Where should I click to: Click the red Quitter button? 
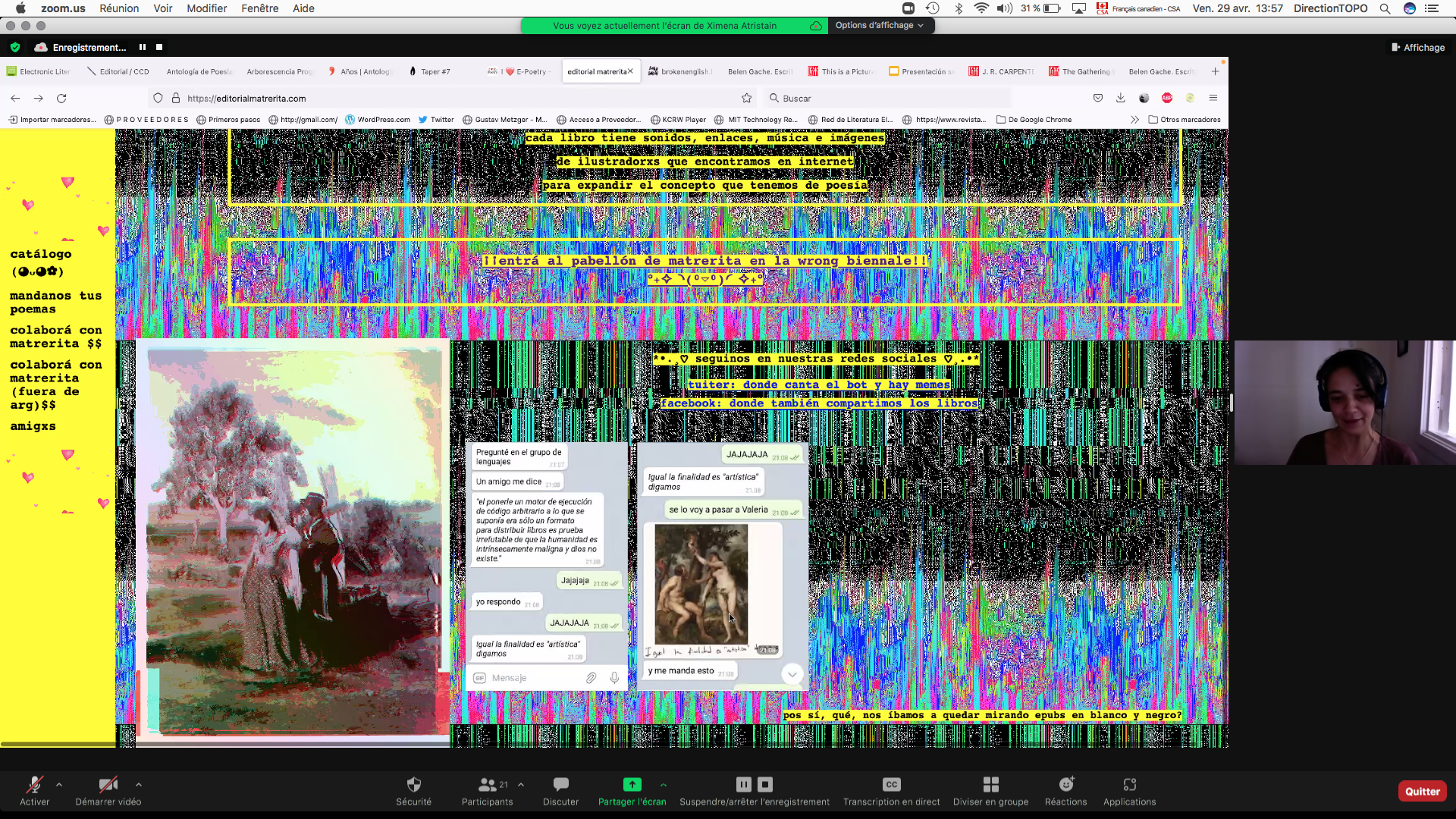click(x=1422, y=791)
